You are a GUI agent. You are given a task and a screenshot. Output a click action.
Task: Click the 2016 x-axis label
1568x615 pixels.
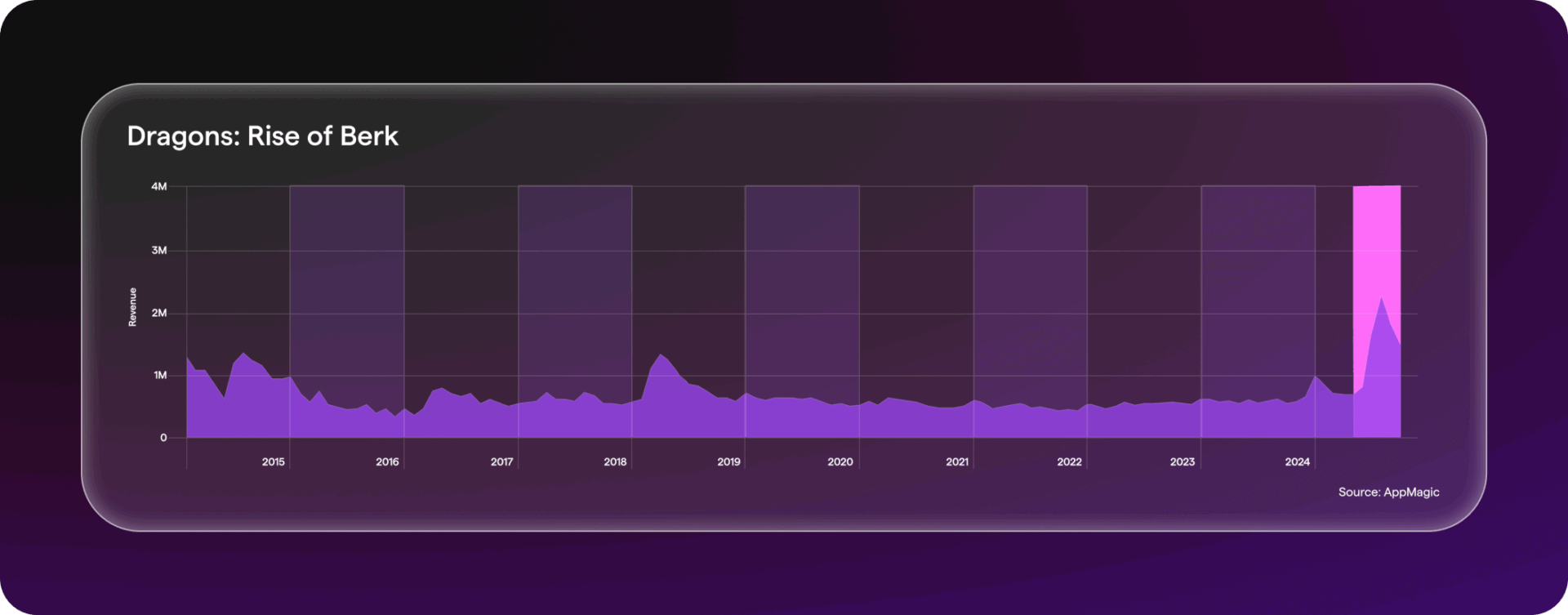coord(387,461)
